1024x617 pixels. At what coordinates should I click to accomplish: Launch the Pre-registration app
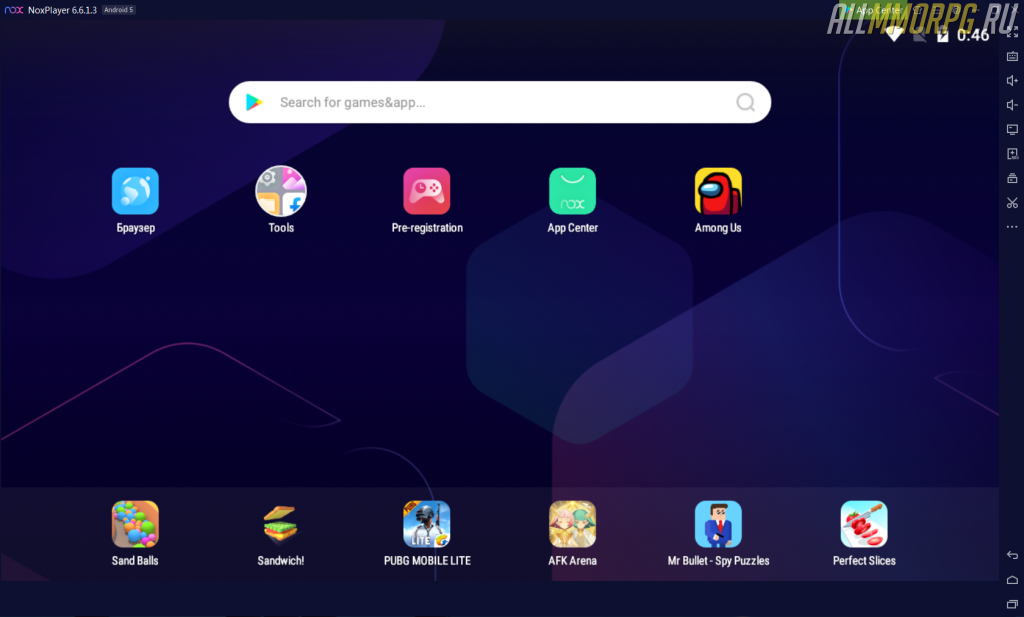pyautogui.click(x=426, y=191)
